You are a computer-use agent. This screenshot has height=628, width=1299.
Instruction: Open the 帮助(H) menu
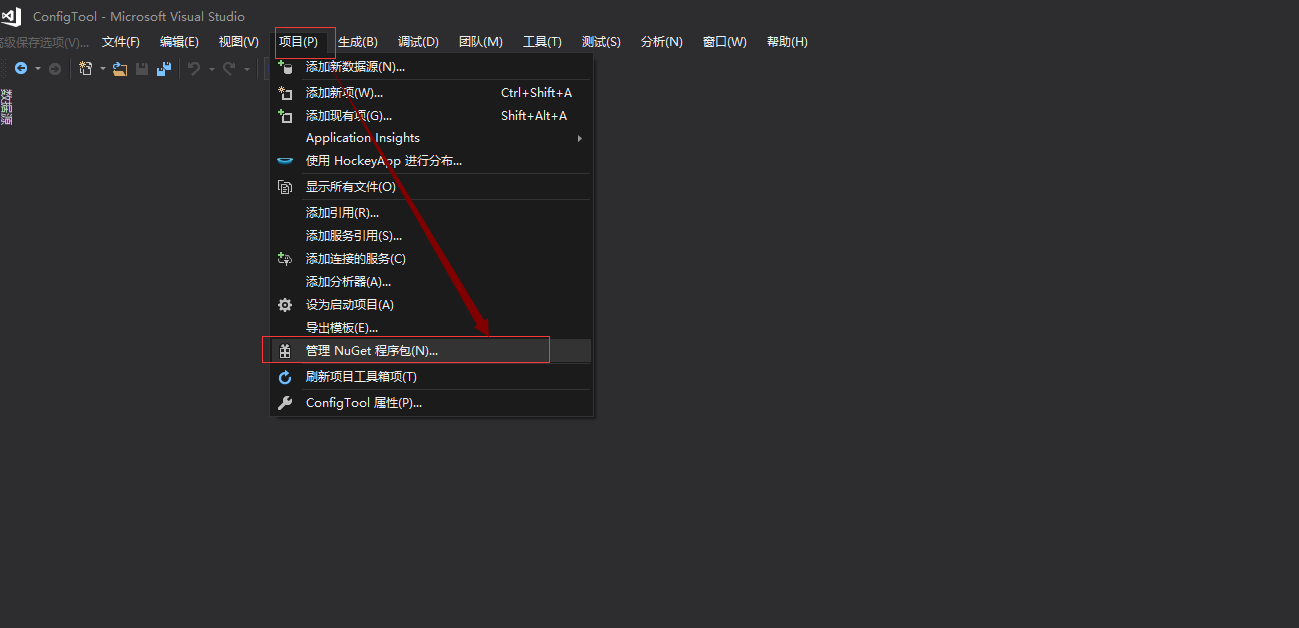coord(787,42)
